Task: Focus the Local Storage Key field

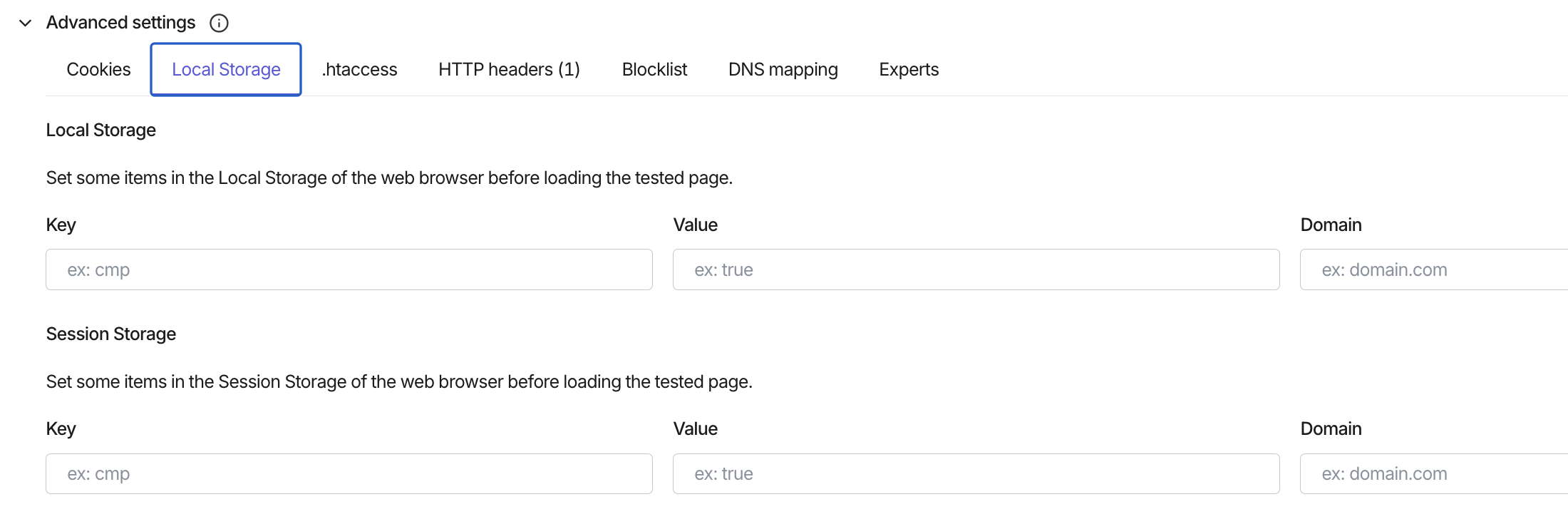Action: click(349, 269)
